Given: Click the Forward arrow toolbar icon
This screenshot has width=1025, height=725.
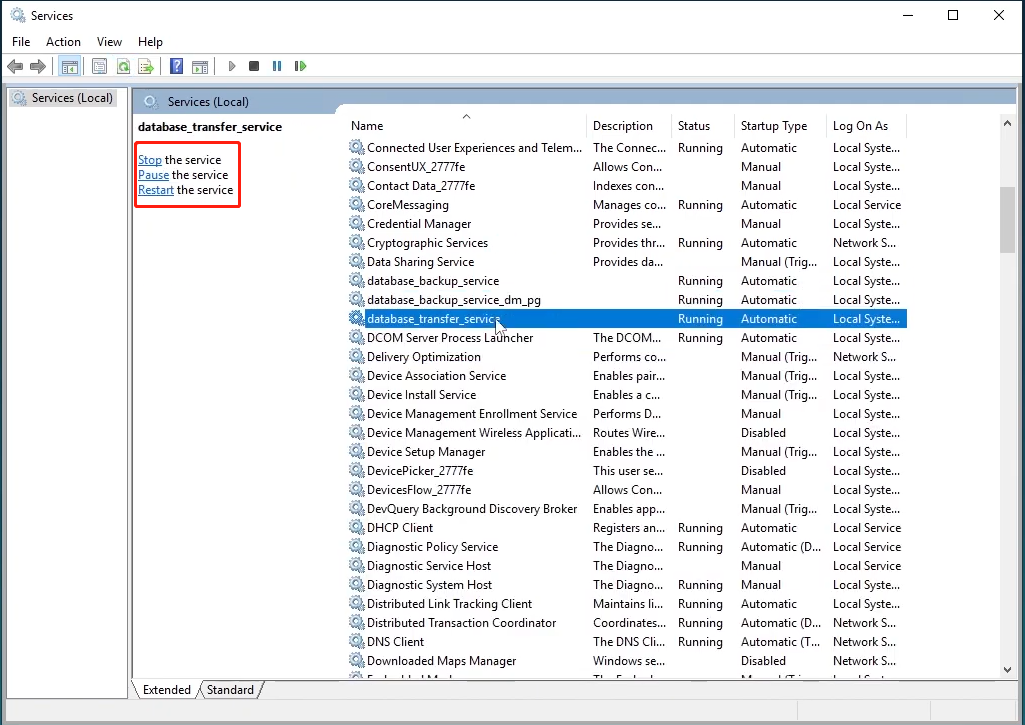Looking at the screenshot, I should pos(38,66).
